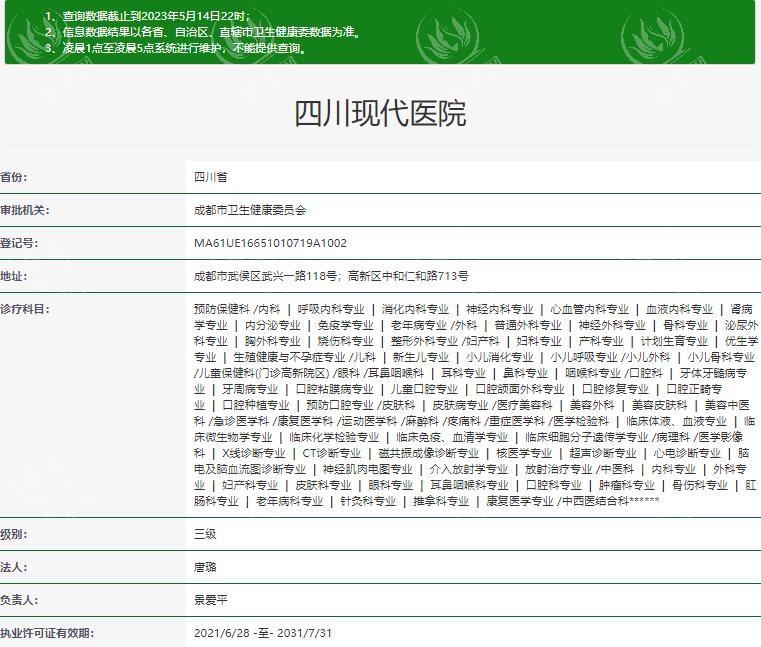Select the address 成都市武侯区武兴一路118号
This screenshot has height=647, width=761.
(265, 276)
